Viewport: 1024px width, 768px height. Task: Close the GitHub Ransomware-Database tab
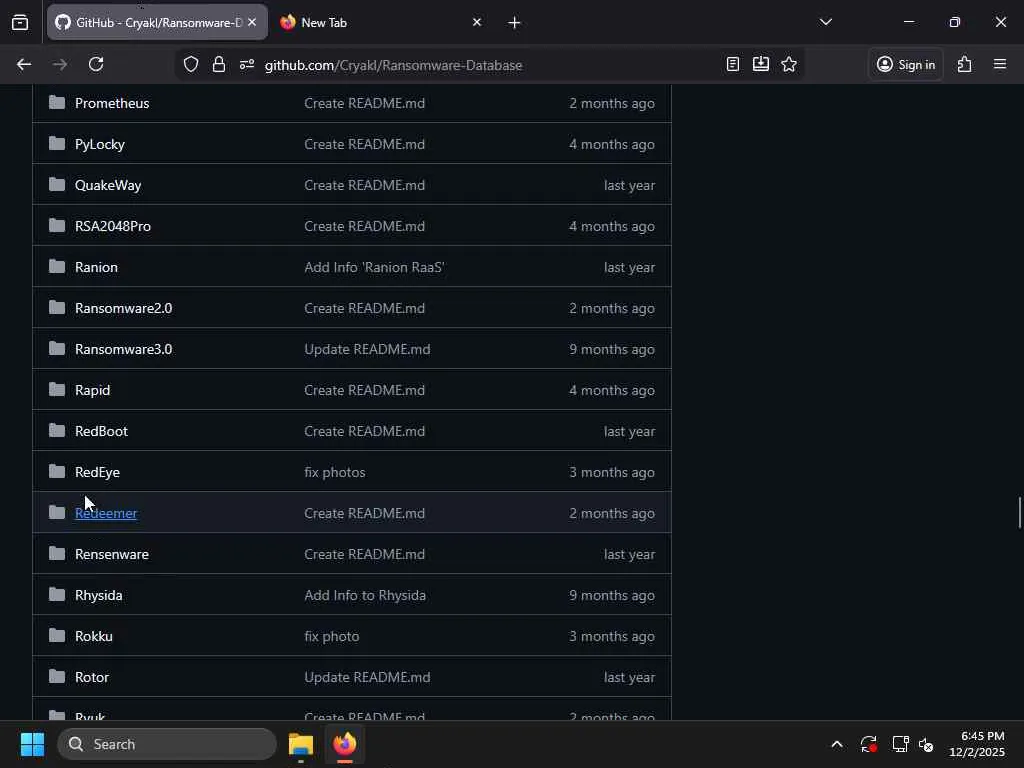[x=252, y=22]
